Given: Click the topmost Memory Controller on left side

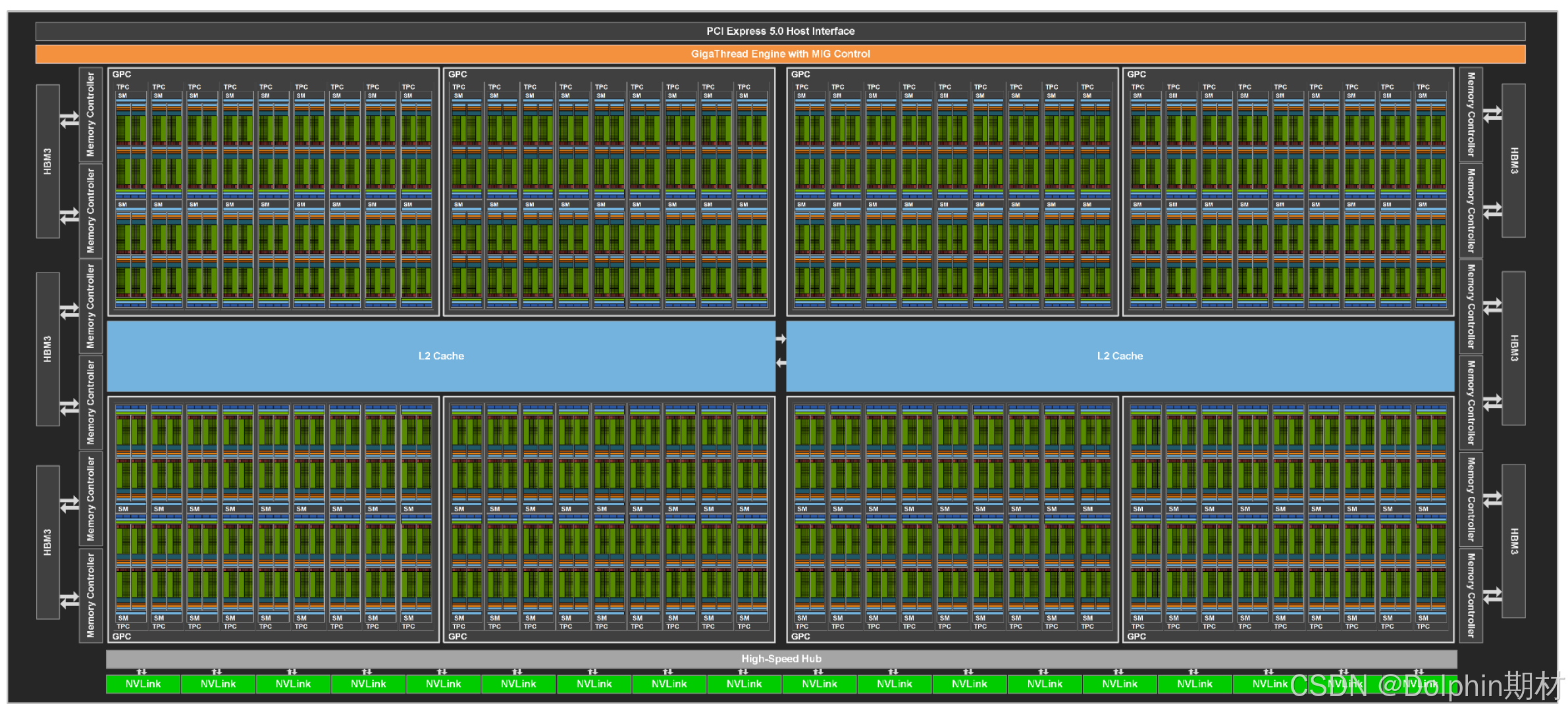Looking at the screenshot, I should click(x=91, y=114).
